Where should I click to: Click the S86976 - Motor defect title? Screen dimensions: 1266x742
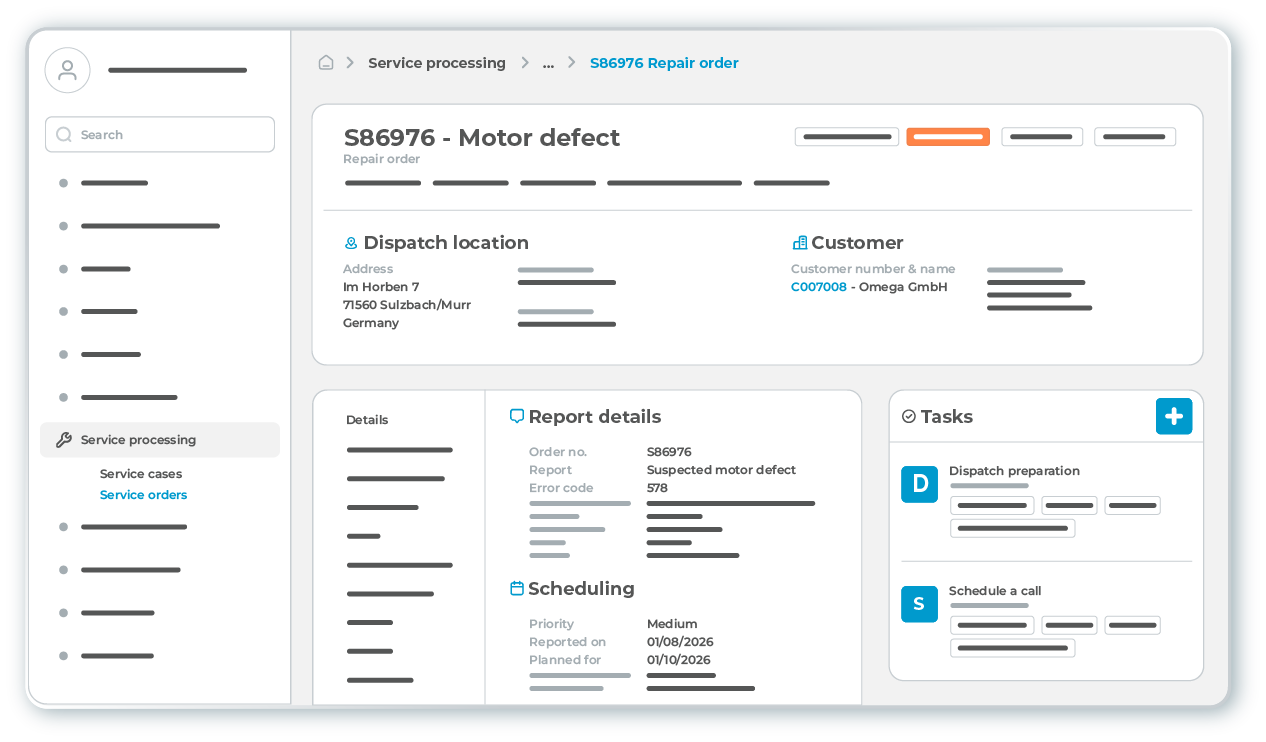(x=482, y=138)
